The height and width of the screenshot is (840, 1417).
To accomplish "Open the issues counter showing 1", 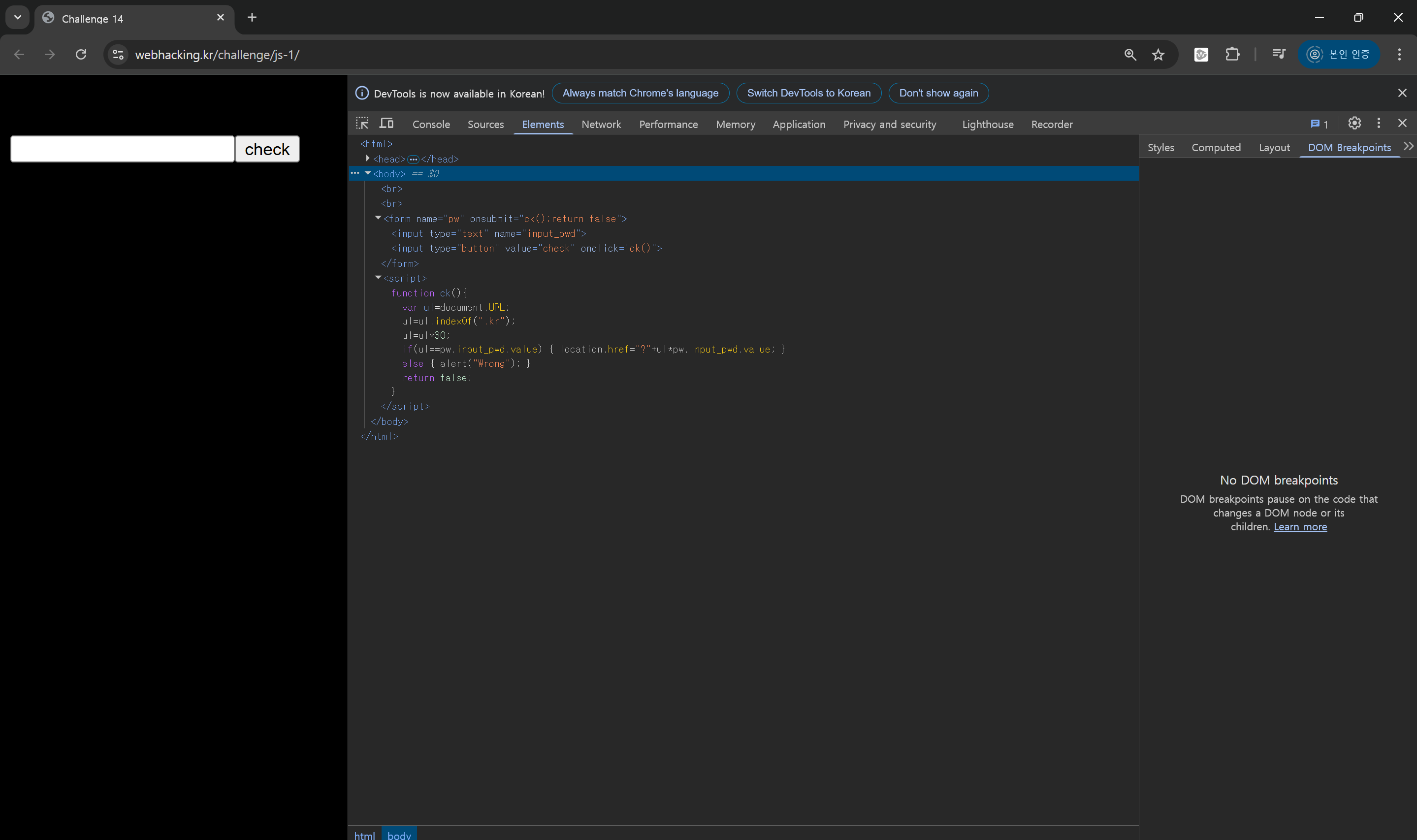I will (1319, 124).
